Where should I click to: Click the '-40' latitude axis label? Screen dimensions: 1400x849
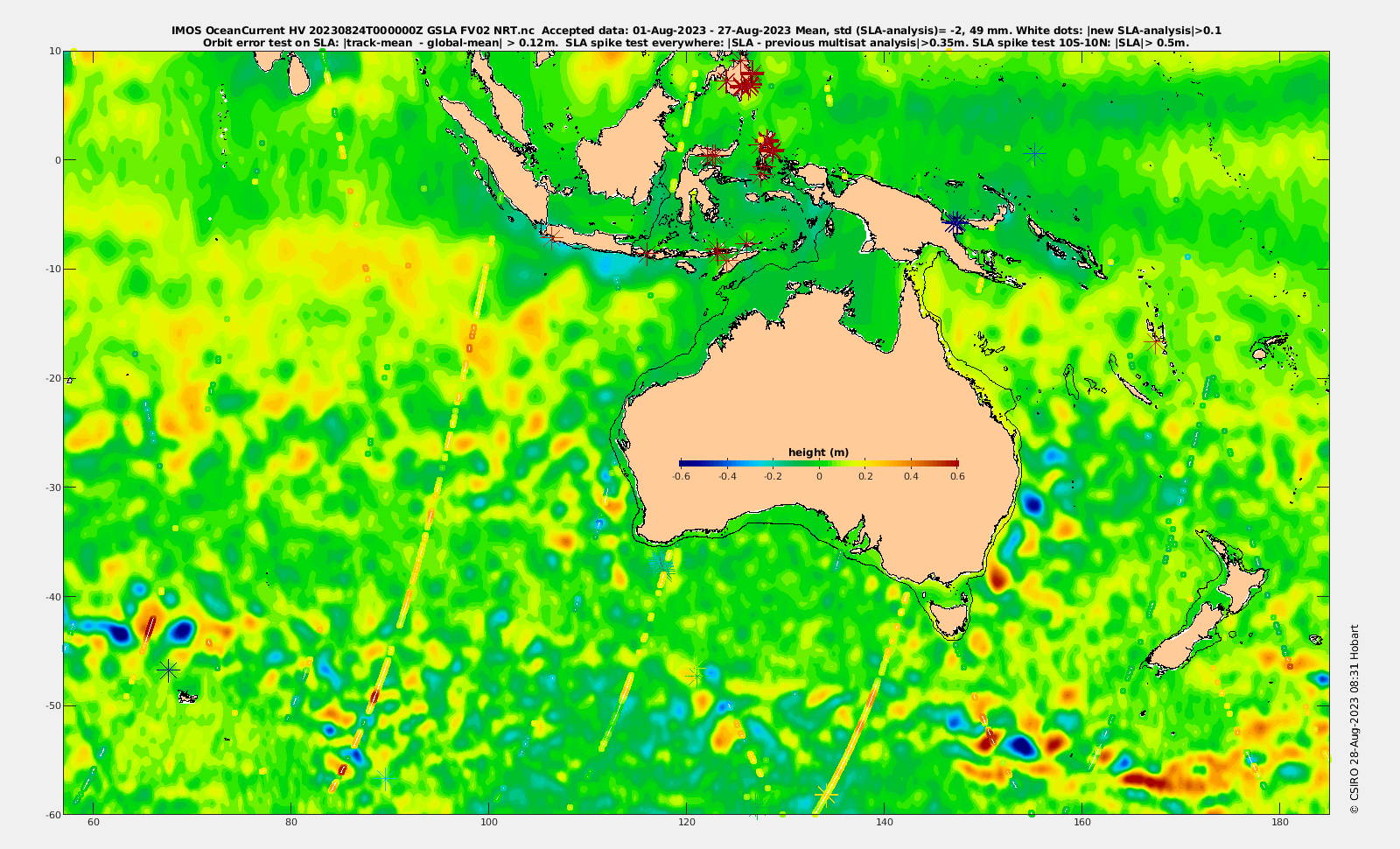tap(52, 596)
